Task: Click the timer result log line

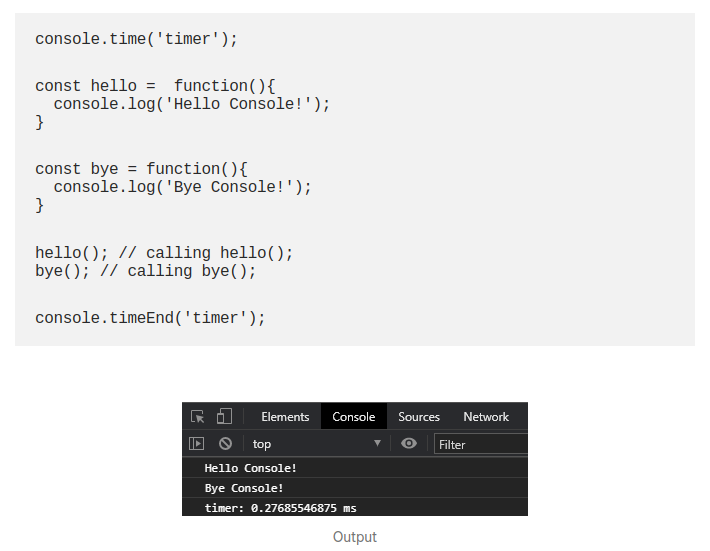Action: tap(280, 508)
